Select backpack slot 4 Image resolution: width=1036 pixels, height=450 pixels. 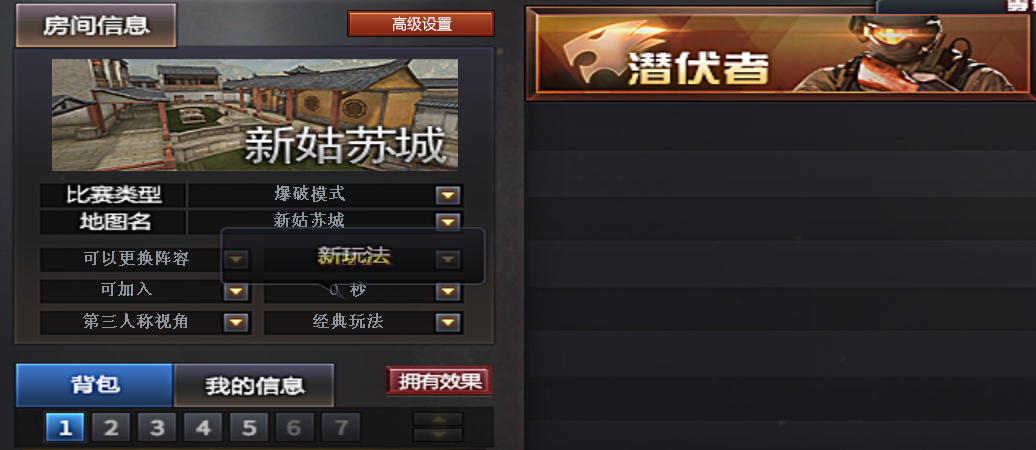point(203,428)
